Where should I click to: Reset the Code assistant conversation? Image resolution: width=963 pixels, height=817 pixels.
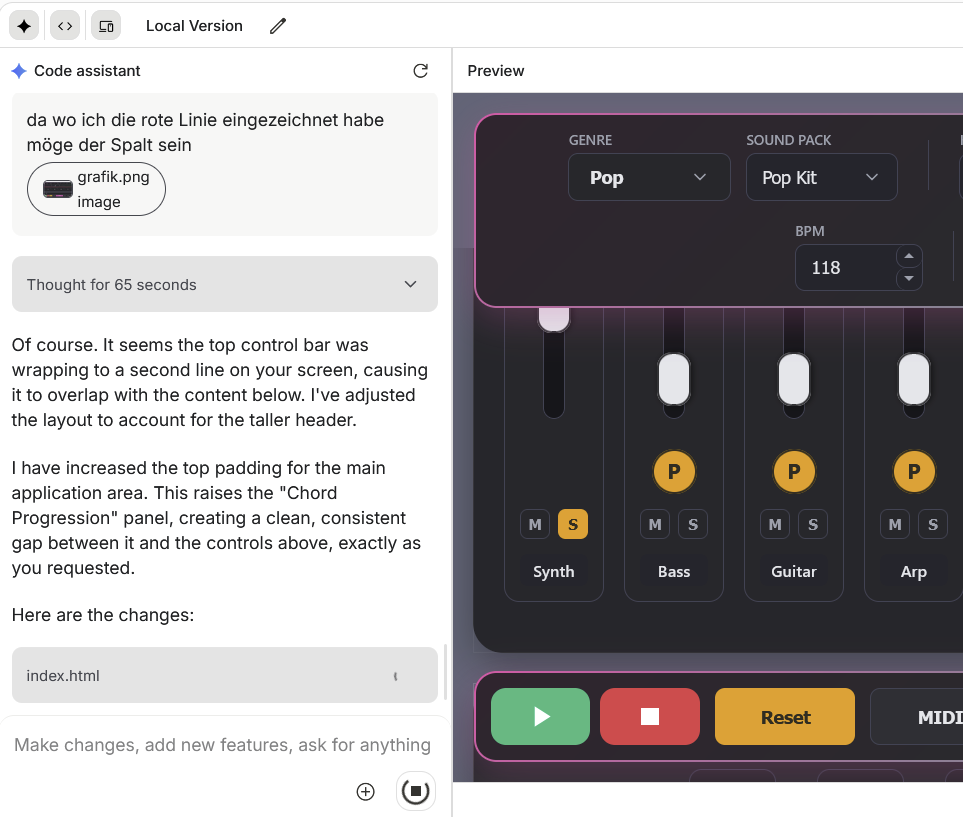(420, 71)
